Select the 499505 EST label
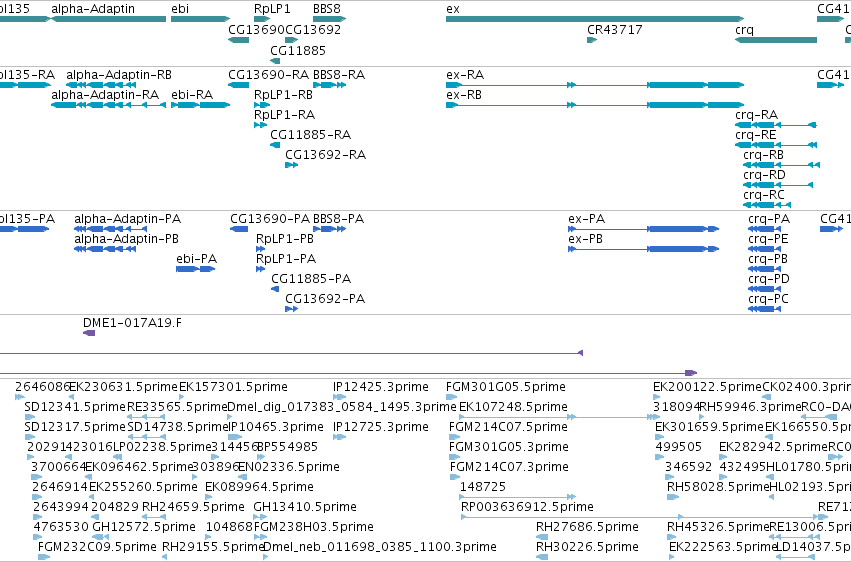851x562 pixels. [x=678, y=448]
